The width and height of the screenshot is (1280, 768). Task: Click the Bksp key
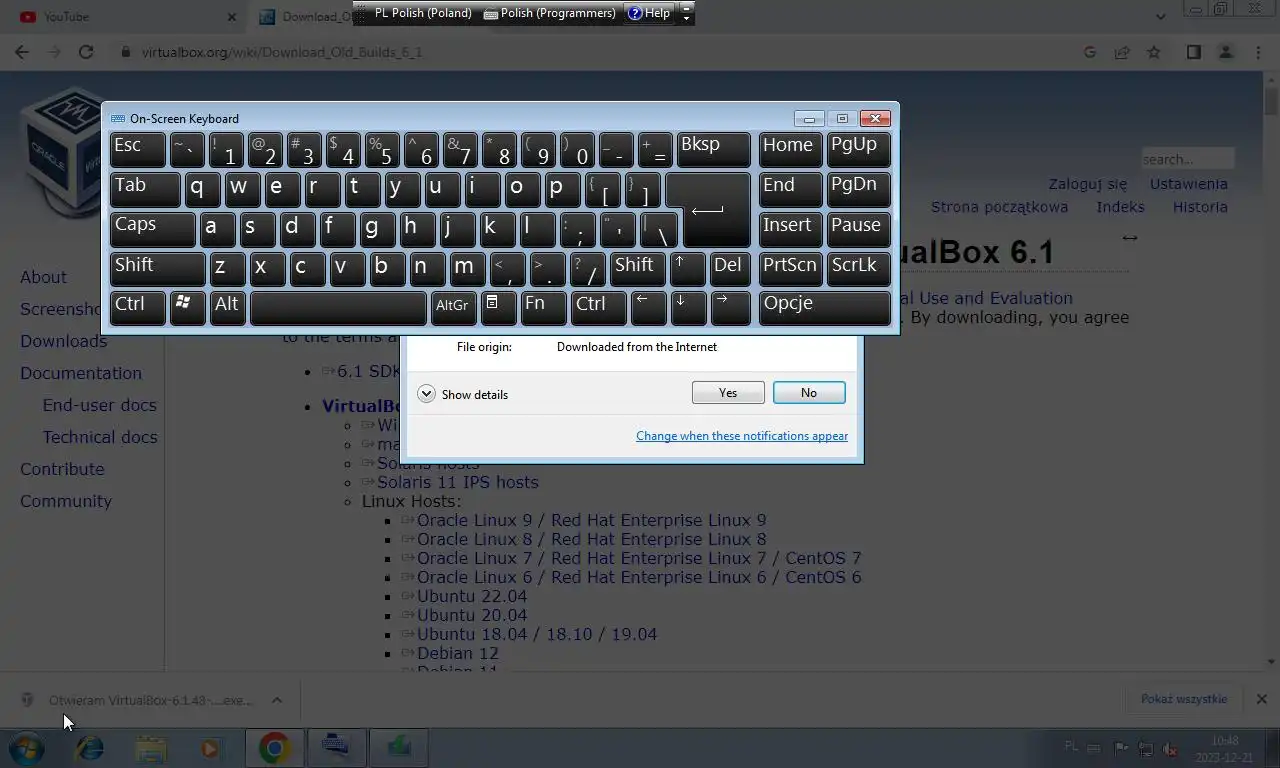(x=713, y=150)
